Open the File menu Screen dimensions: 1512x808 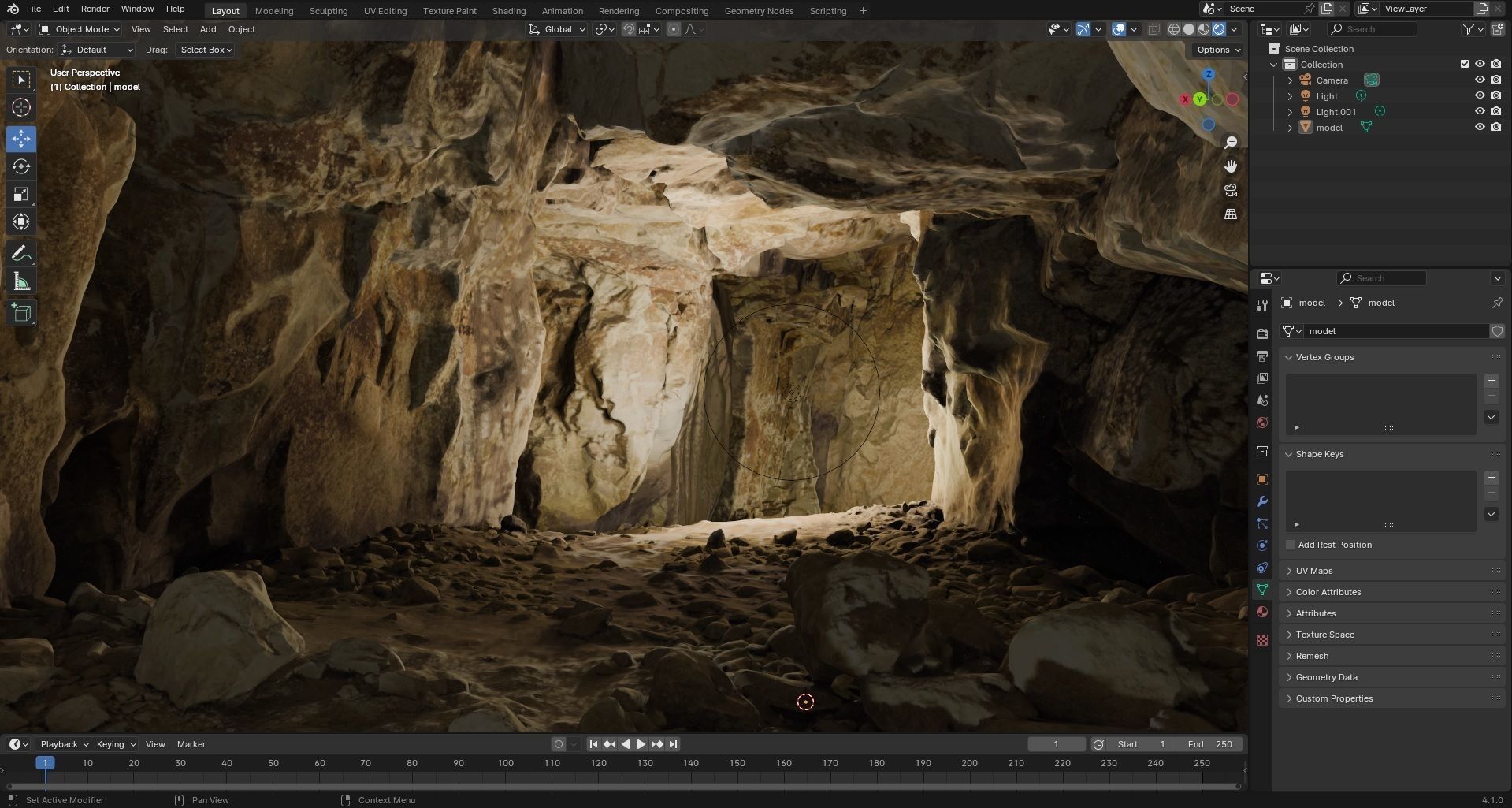point(33,9)
